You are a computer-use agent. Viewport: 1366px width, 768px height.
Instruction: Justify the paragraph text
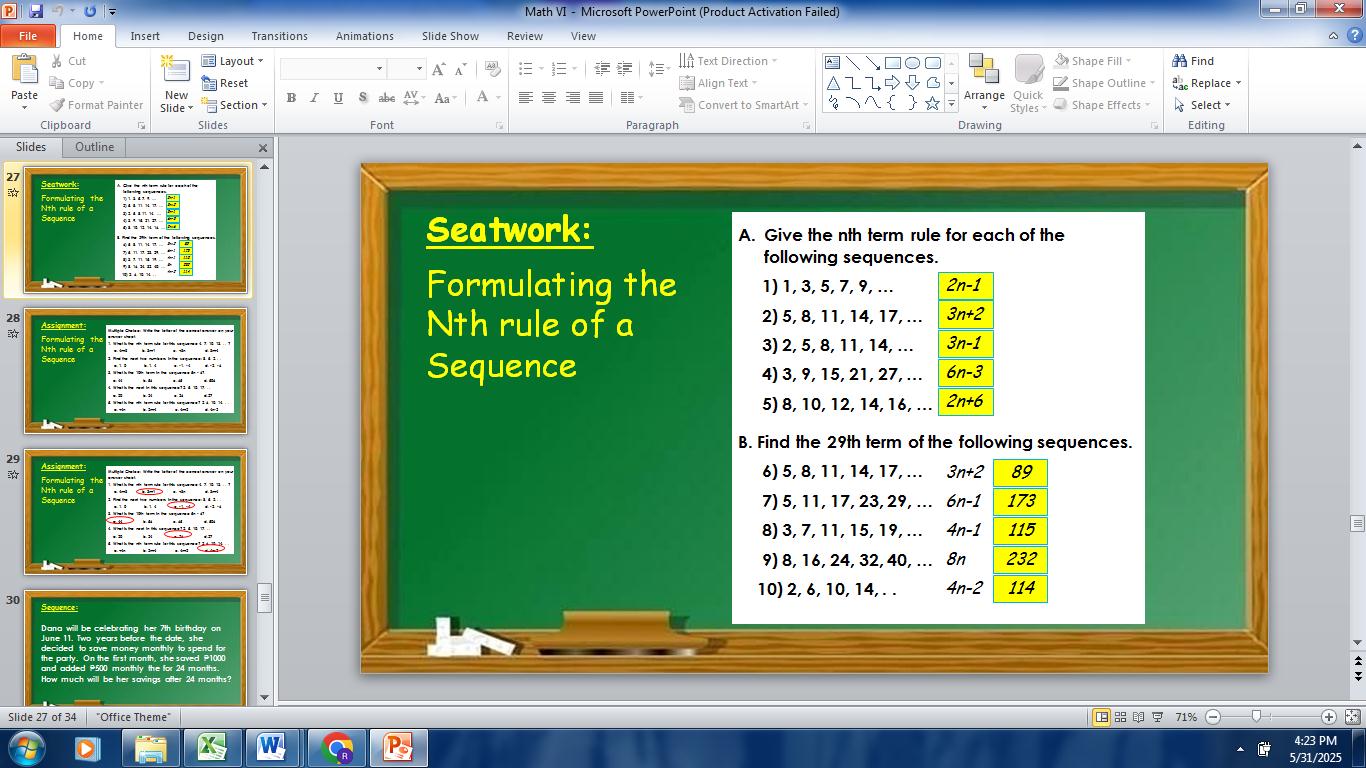(x=596, y=98)
